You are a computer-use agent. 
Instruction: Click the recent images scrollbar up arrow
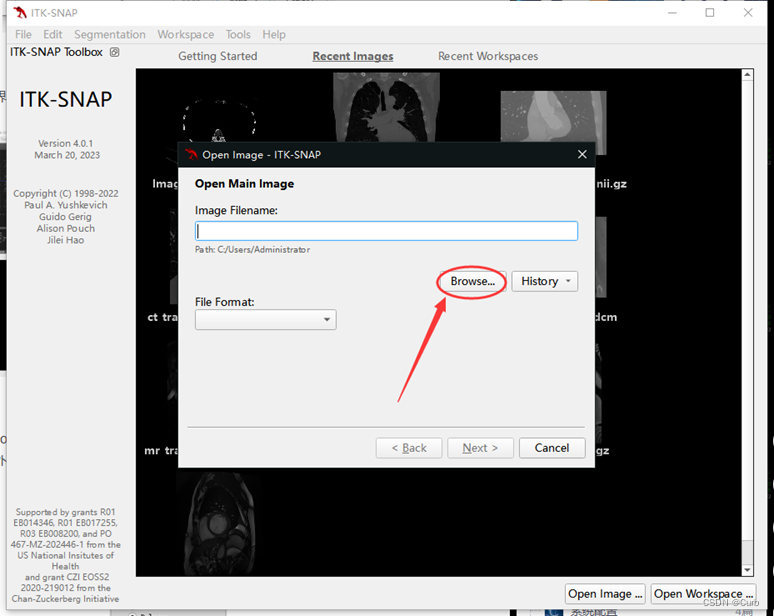click(747, 75)
